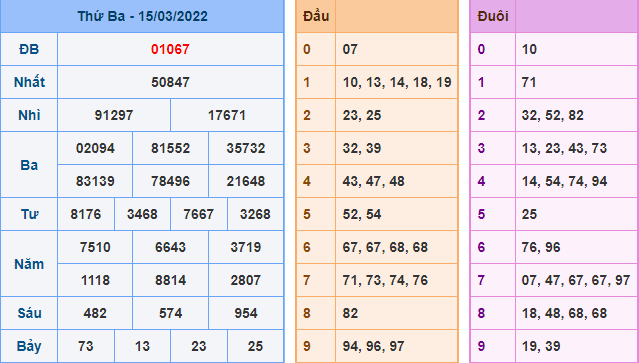
Task: Click the Năm prize number 2807
Action: click(x=246, y=280)
